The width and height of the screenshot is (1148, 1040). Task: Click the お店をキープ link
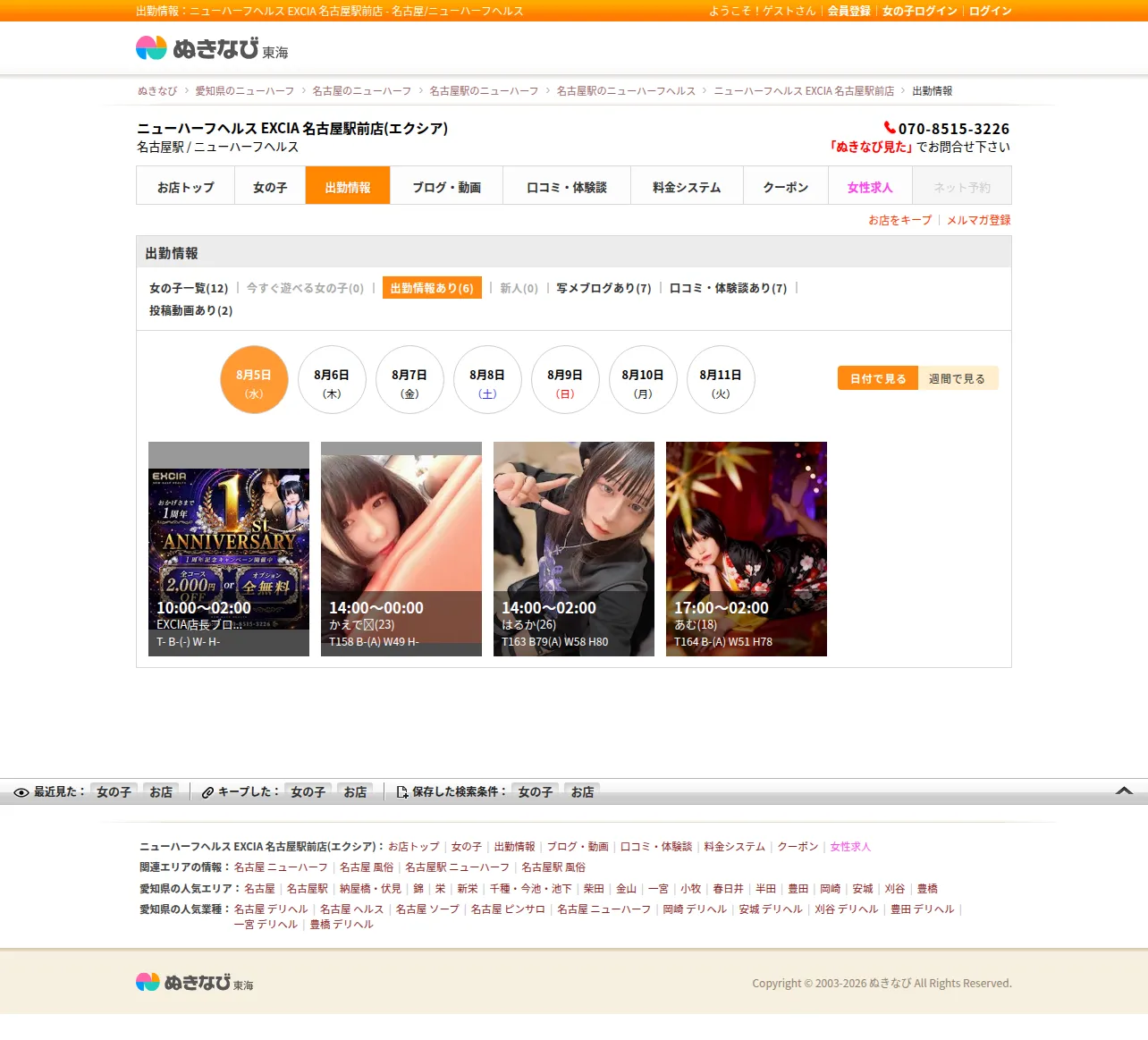coord(900,220)
